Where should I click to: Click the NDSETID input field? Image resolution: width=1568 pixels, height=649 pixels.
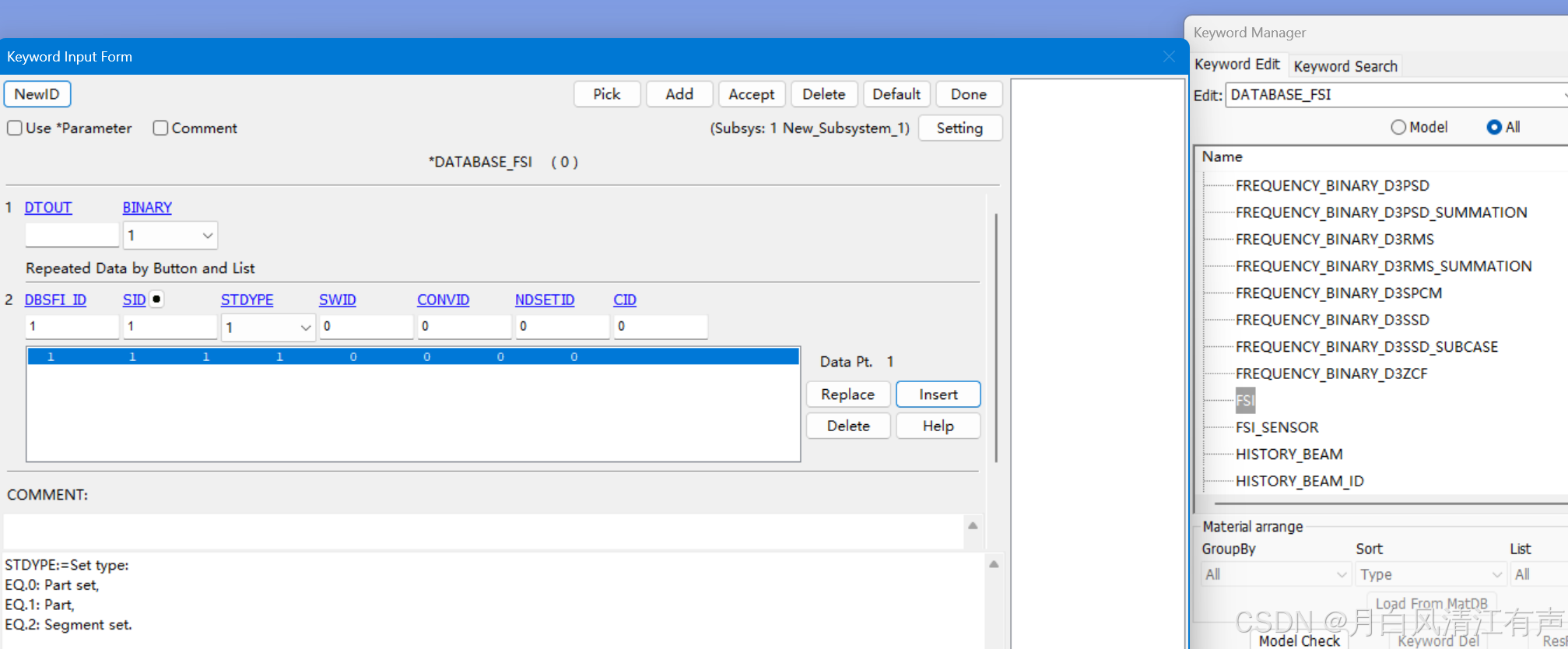coord(563,327)
